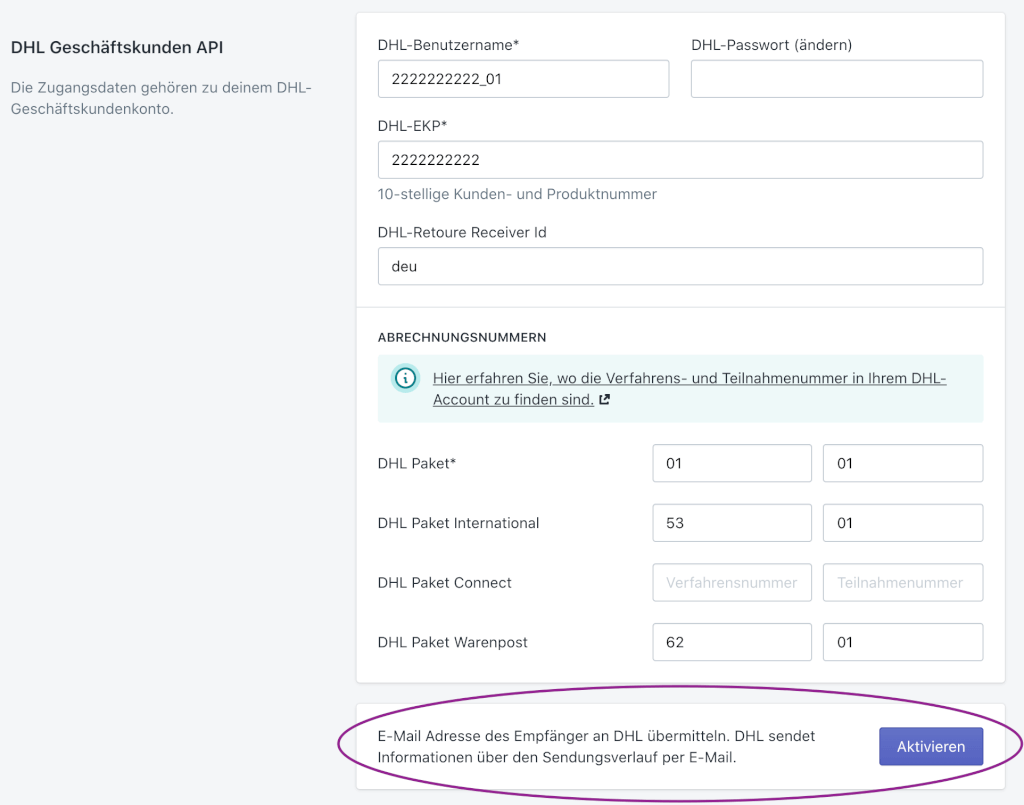Edit DHL Paket Warenpost Verfahrensnummer 62
The width and height of the screenshot is (1024, 805).
tap(731, 642)
